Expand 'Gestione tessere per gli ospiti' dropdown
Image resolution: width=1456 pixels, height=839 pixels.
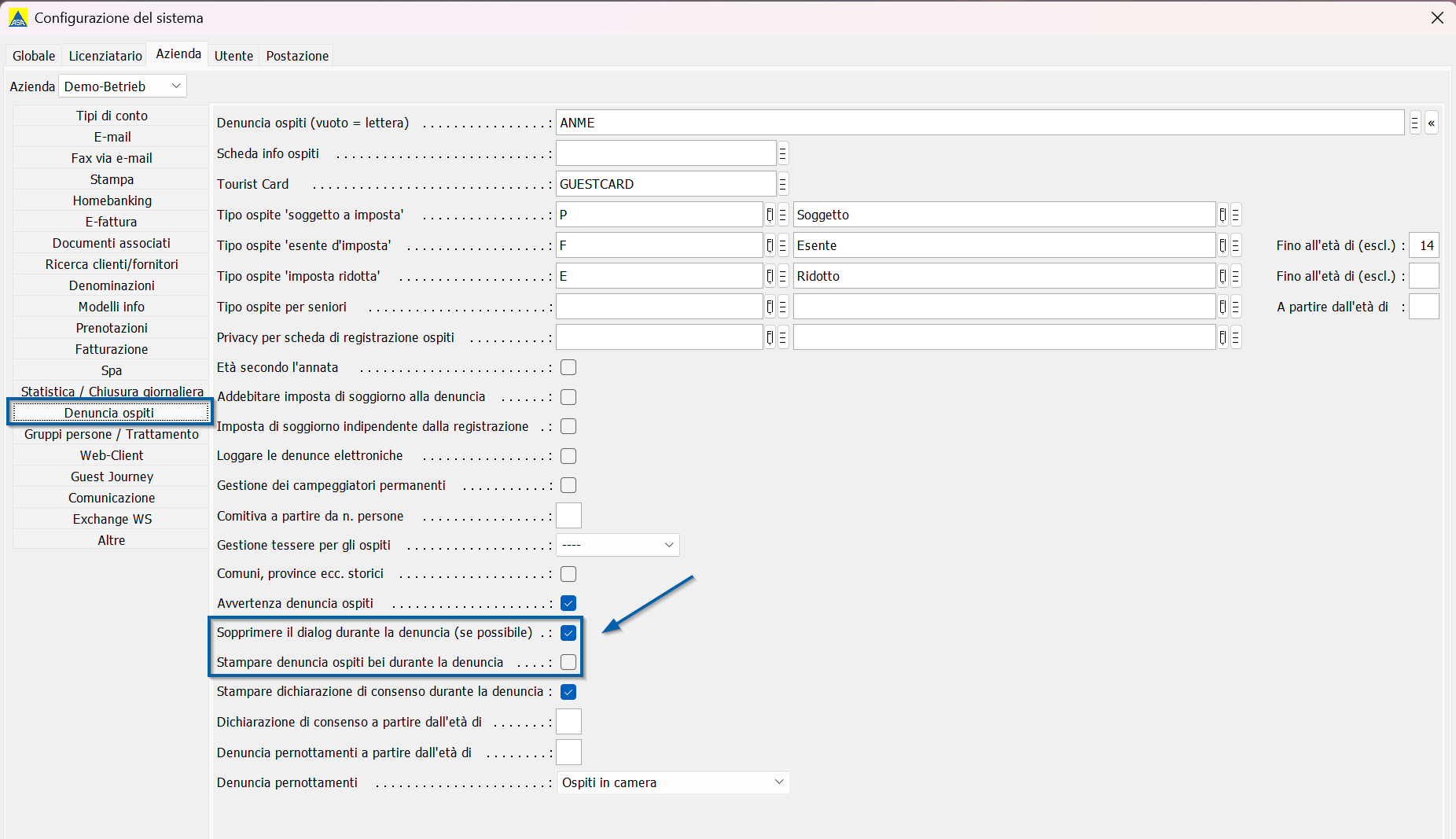click(x=618, y=545)
